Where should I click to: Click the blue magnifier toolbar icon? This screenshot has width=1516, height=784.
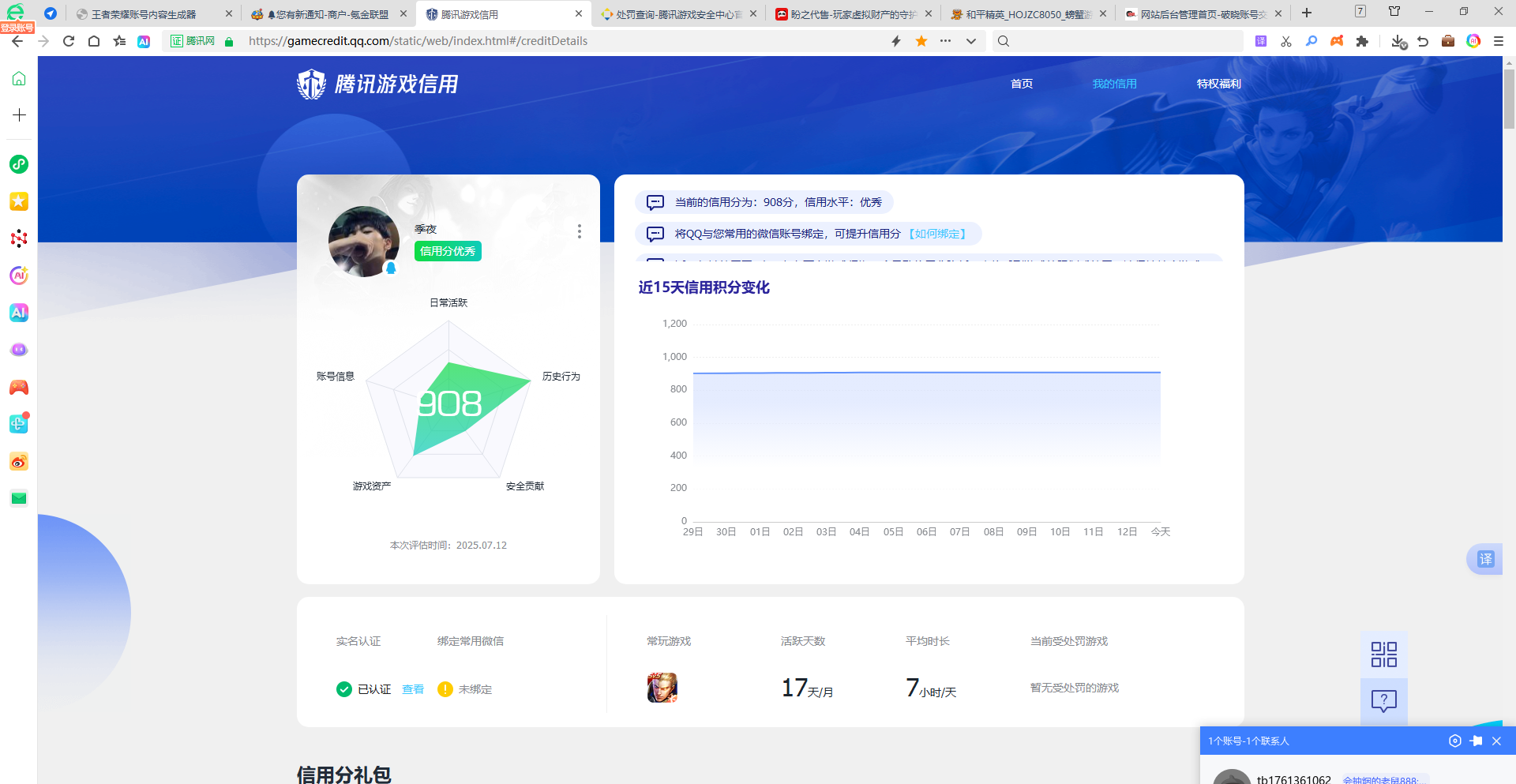pos(1311,41)
